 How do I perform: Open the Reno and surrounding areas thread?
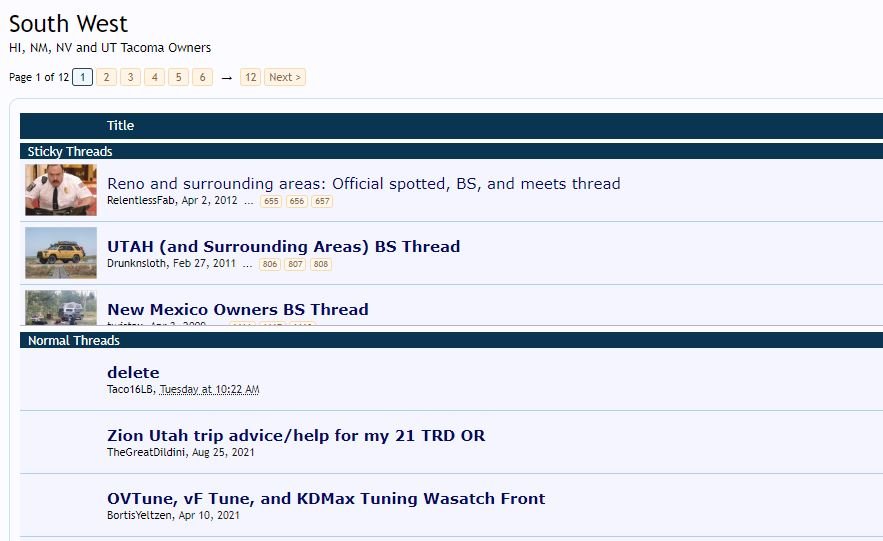click(x=364, y=184)
